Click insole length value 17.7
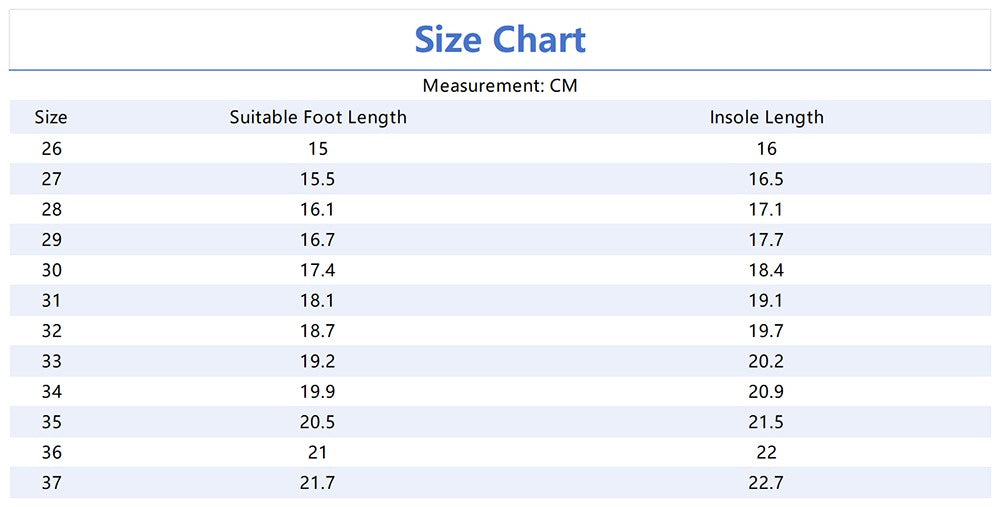This screenshot has height=507, width=1000. pyautogui.click(x=766, y=240)
